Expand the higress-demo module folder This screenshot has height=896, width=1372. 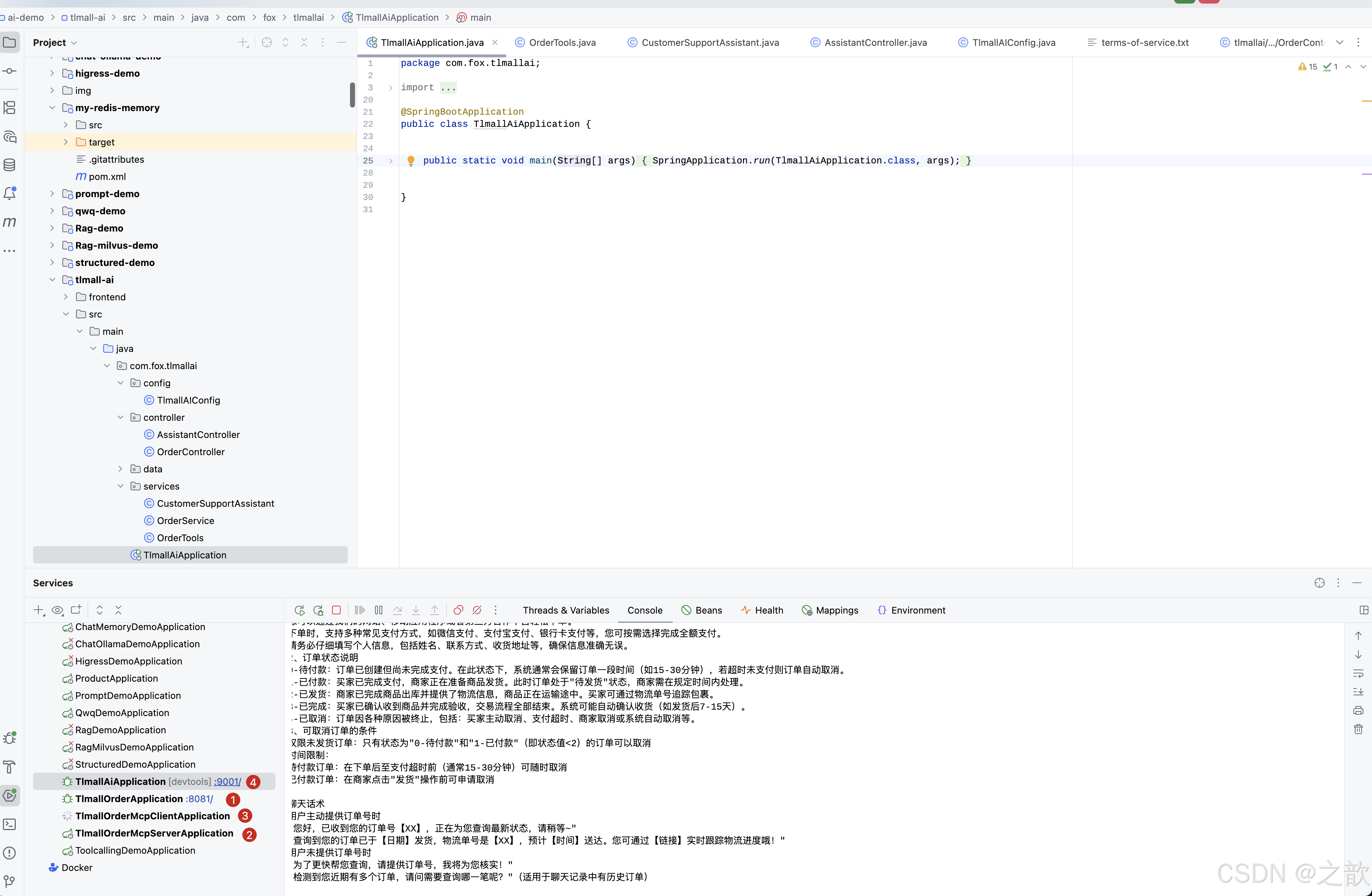[x=52, y=73]
